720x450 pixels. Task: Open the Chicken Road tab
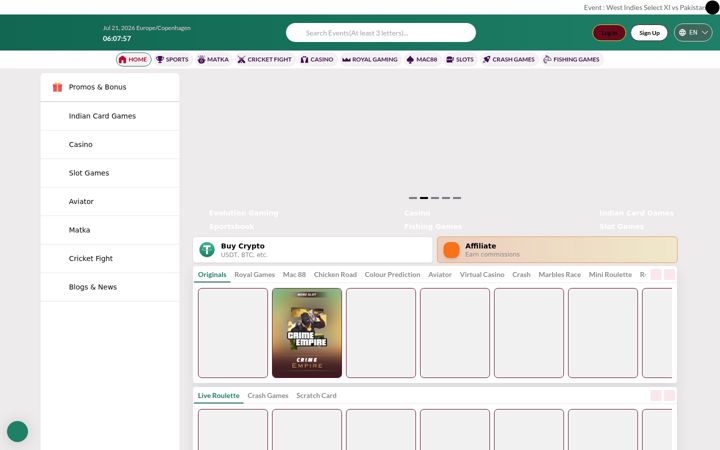click(x=335, y=275)
